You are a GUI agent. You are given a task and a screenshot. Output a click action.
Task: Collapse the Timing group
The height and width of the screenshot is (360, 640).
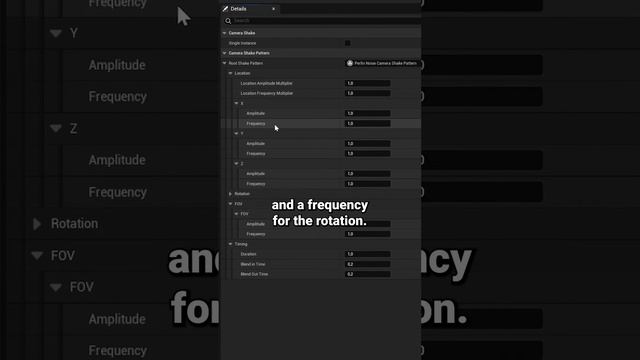(x=231, y=244)
